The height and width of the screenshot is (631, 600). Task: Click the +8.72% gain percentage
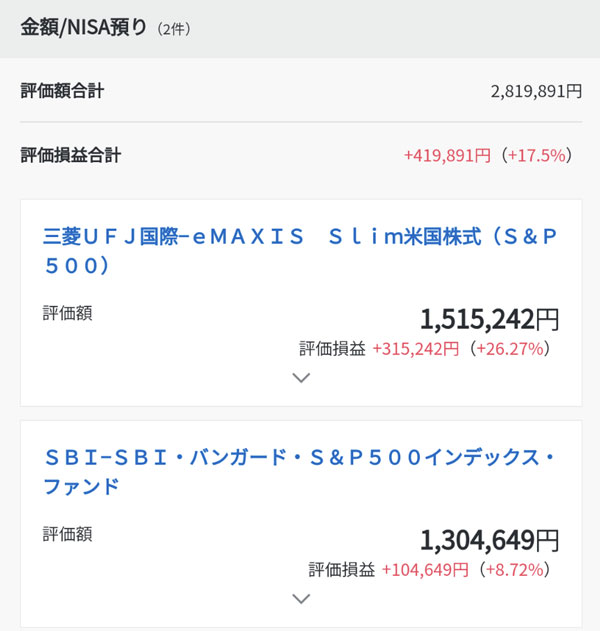pos(518,570)
